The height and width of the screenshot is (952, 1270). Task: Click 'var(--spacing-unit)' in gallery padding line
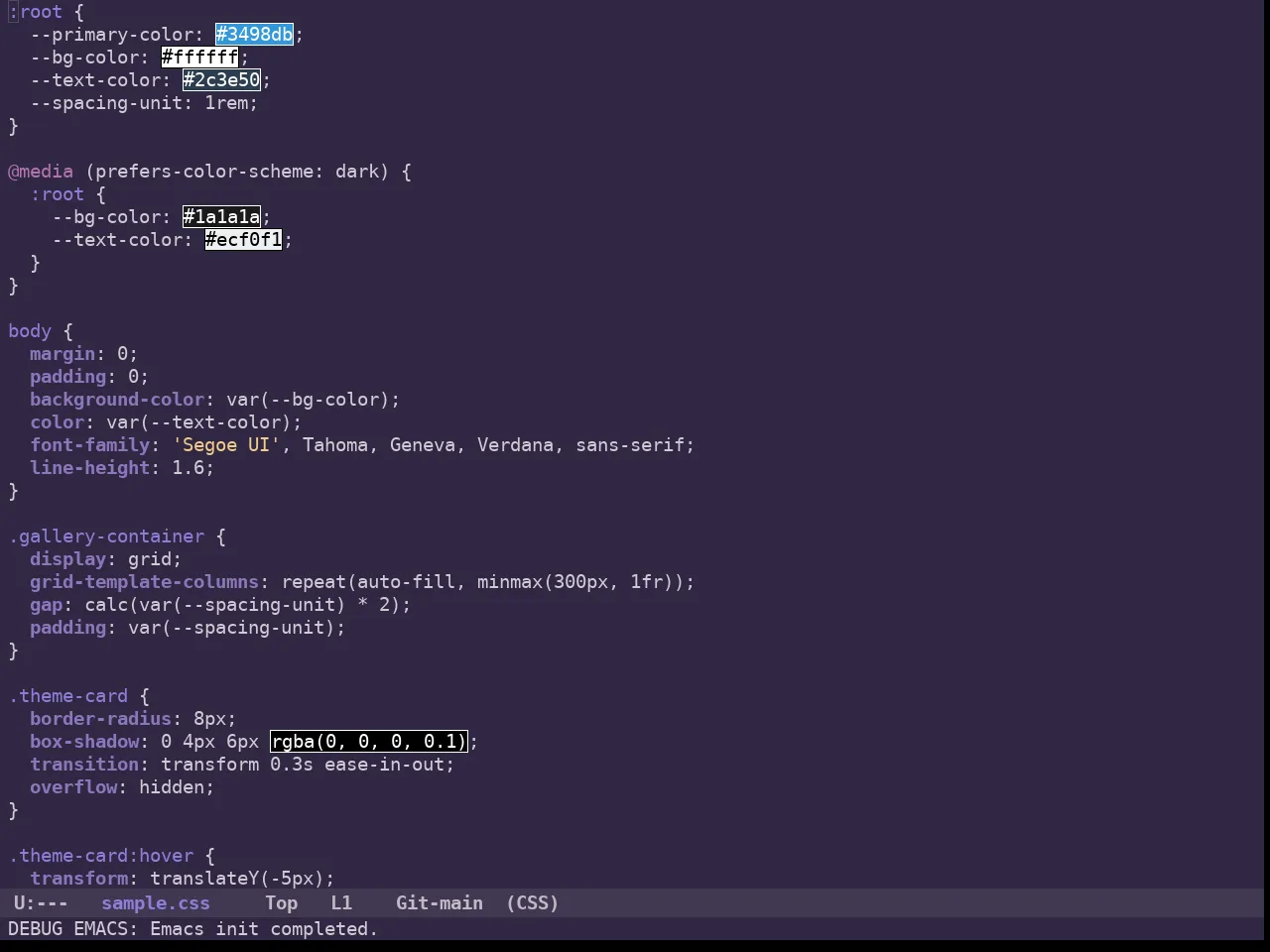pos(232,627)
